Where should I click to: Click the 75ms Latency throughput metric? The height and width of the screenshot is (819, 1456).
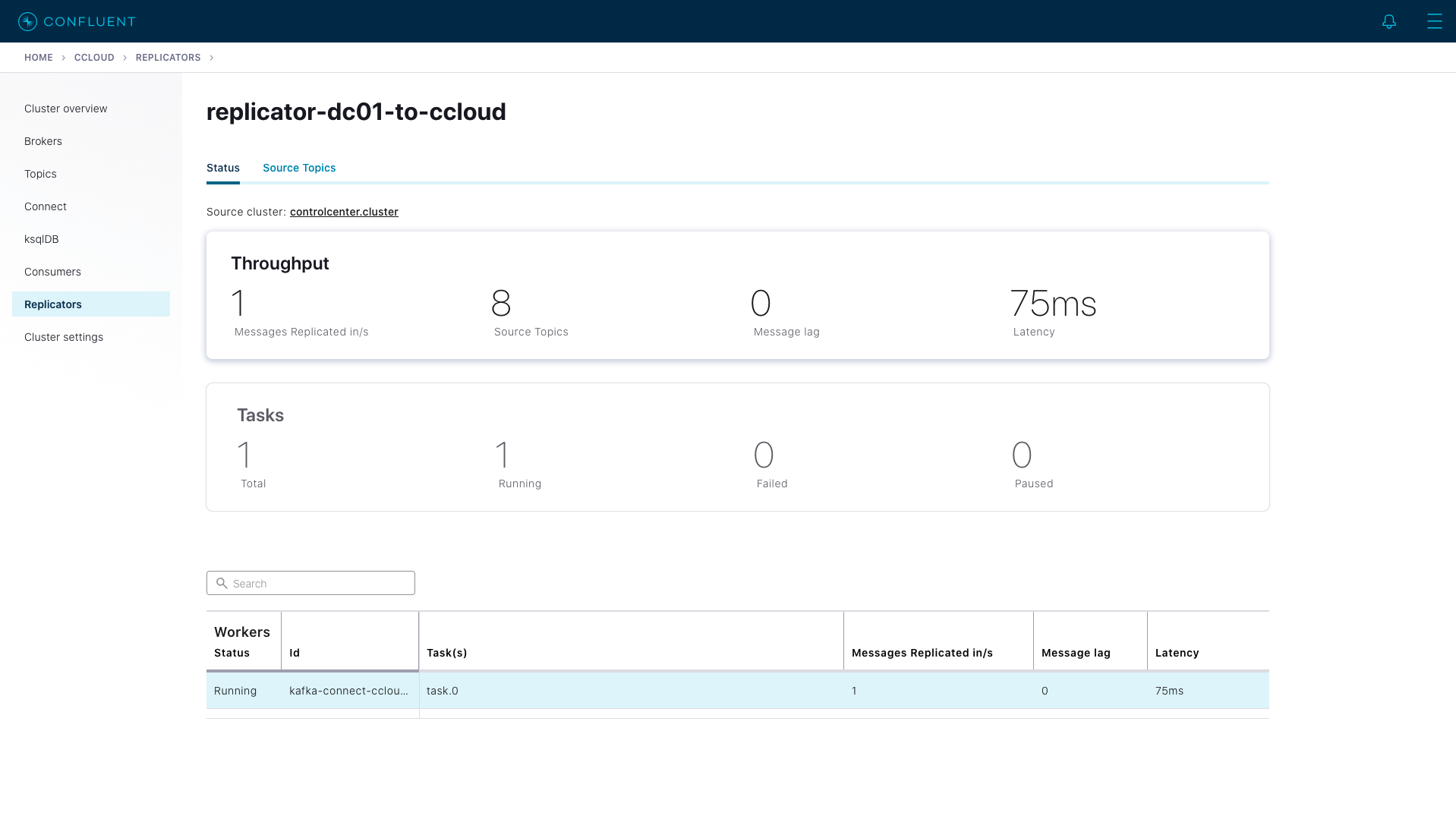pyautogui.click(x=1054, y=313)
